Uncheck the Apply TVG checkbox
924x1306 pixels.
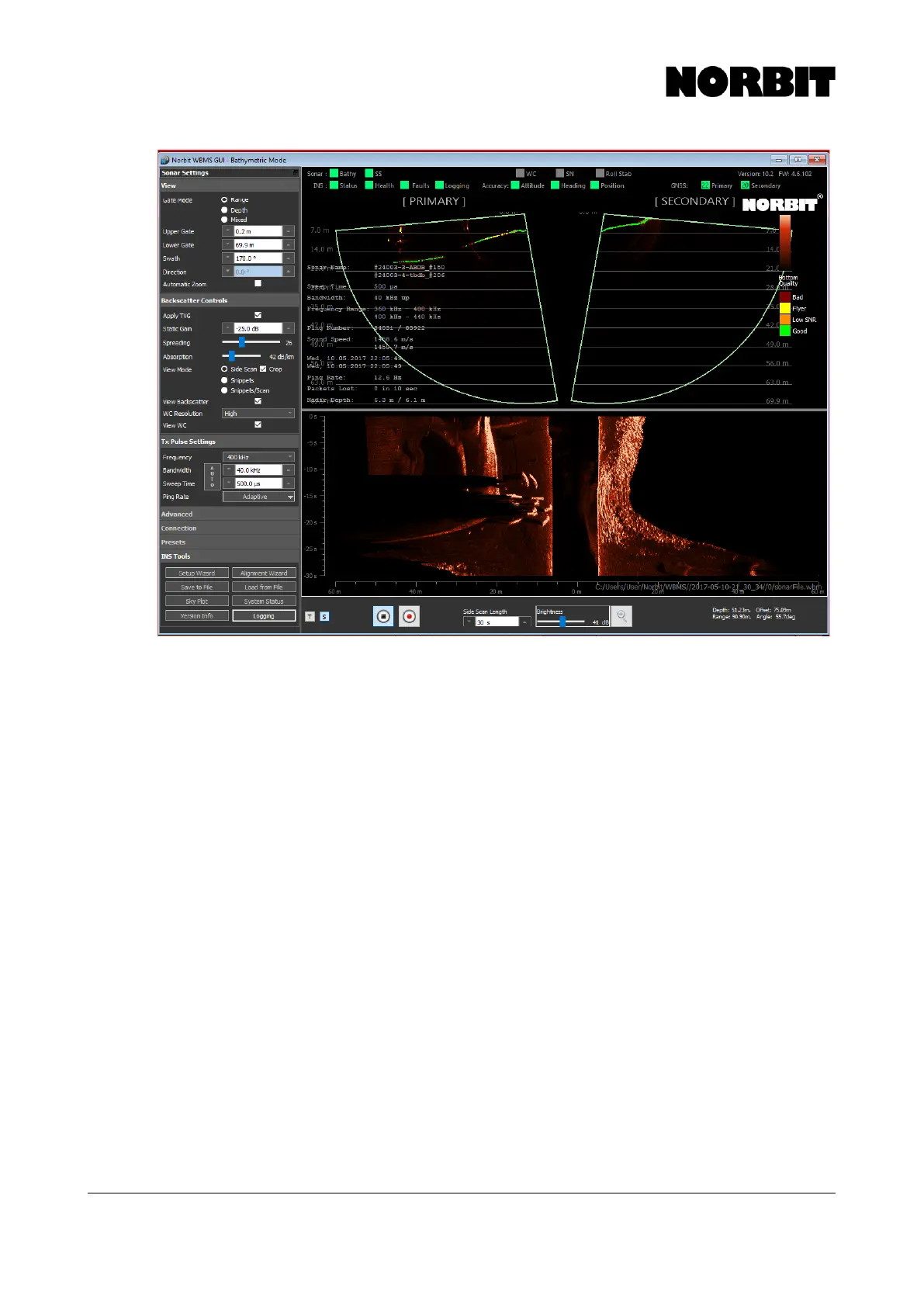[x=258, y=315]
